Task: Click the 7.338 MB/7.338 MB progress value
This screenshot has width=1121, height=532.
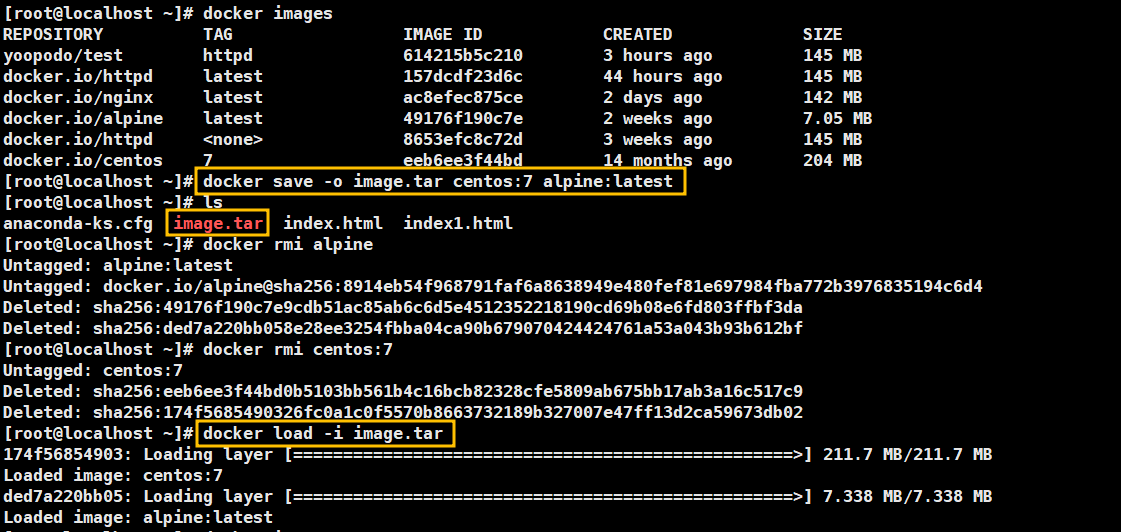Action: pyautogui.click(x=907, y=497)
